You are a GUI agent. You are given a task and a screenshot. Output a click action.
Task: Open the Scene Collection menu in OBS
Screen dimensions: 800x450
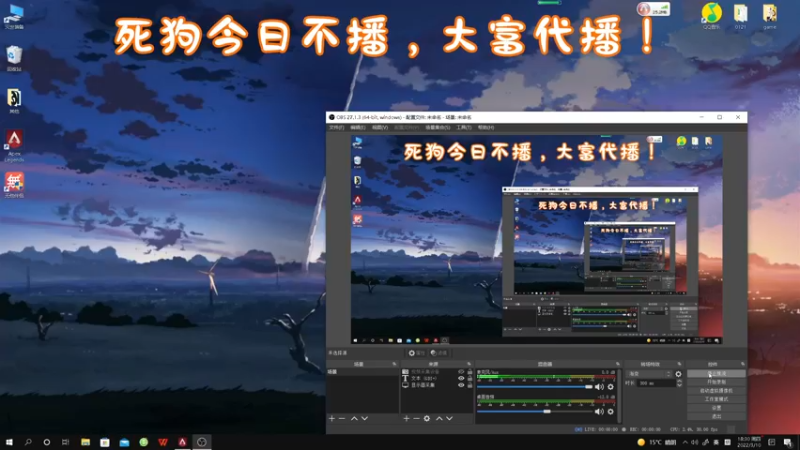point(438,128)
